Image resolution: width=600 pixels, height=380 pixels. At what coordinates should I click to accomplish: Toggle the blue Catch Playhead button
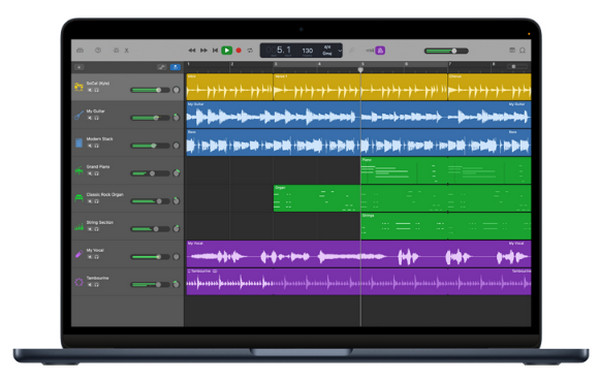[175, 67]
